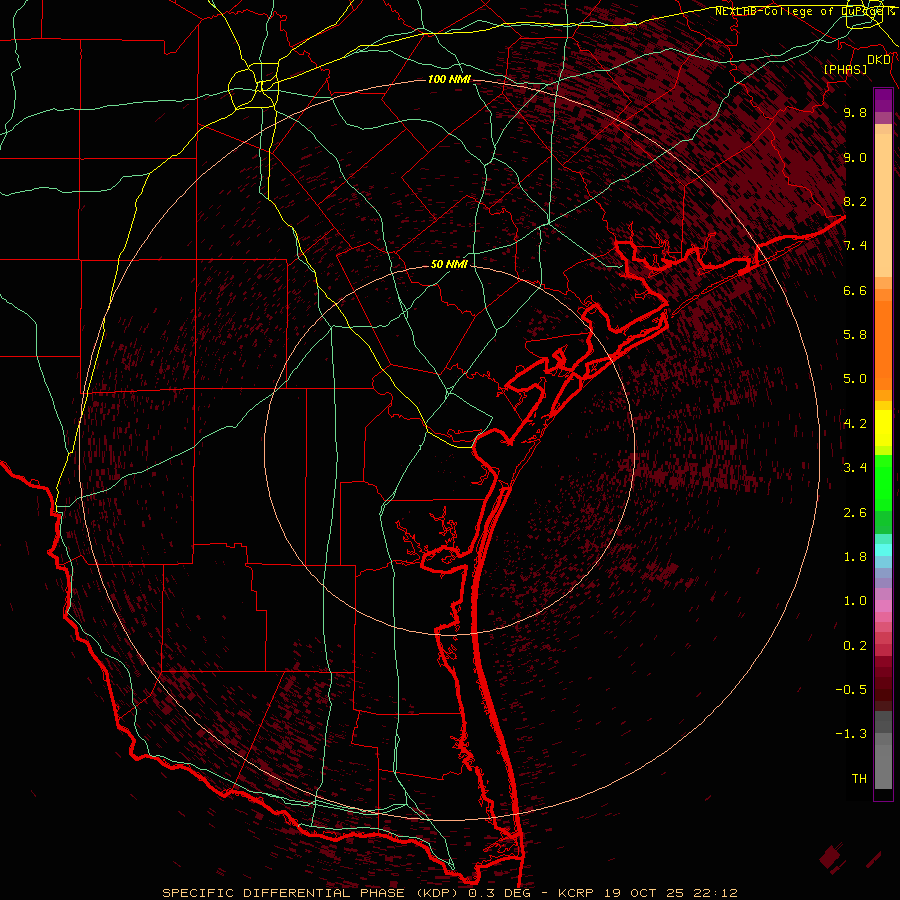Click the 1.8 value on the scale
This screenshot has width=900, height=900.
[x=855, y=557]
